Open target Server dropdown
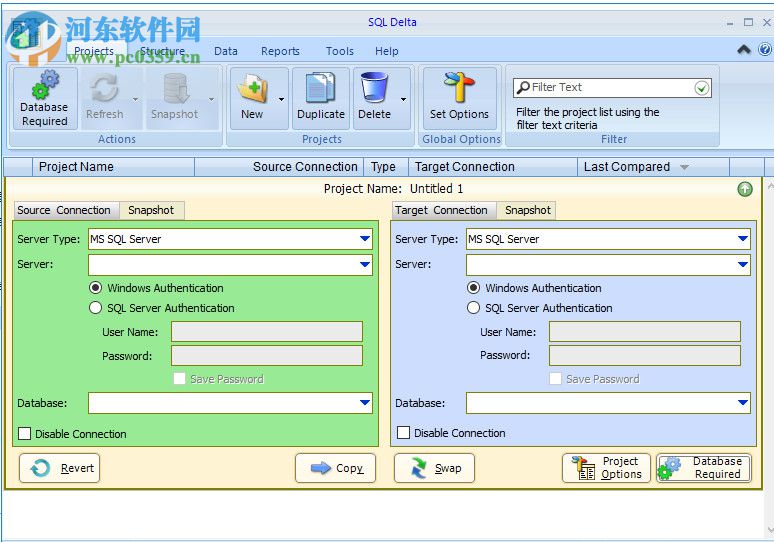Viewport: 774px width, 542px height. click(x=743, y=265)
